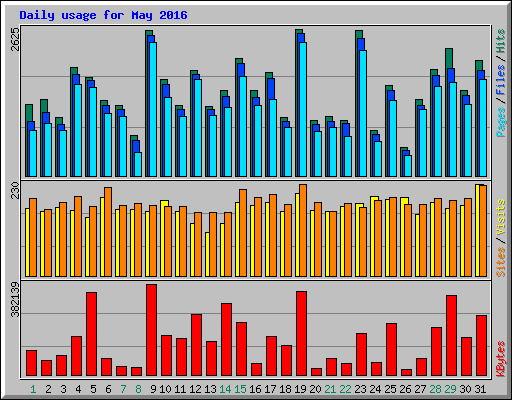The image size is (512, 400).
Task: Select day label 9 on the x-axis
Action: pos(153,389)
